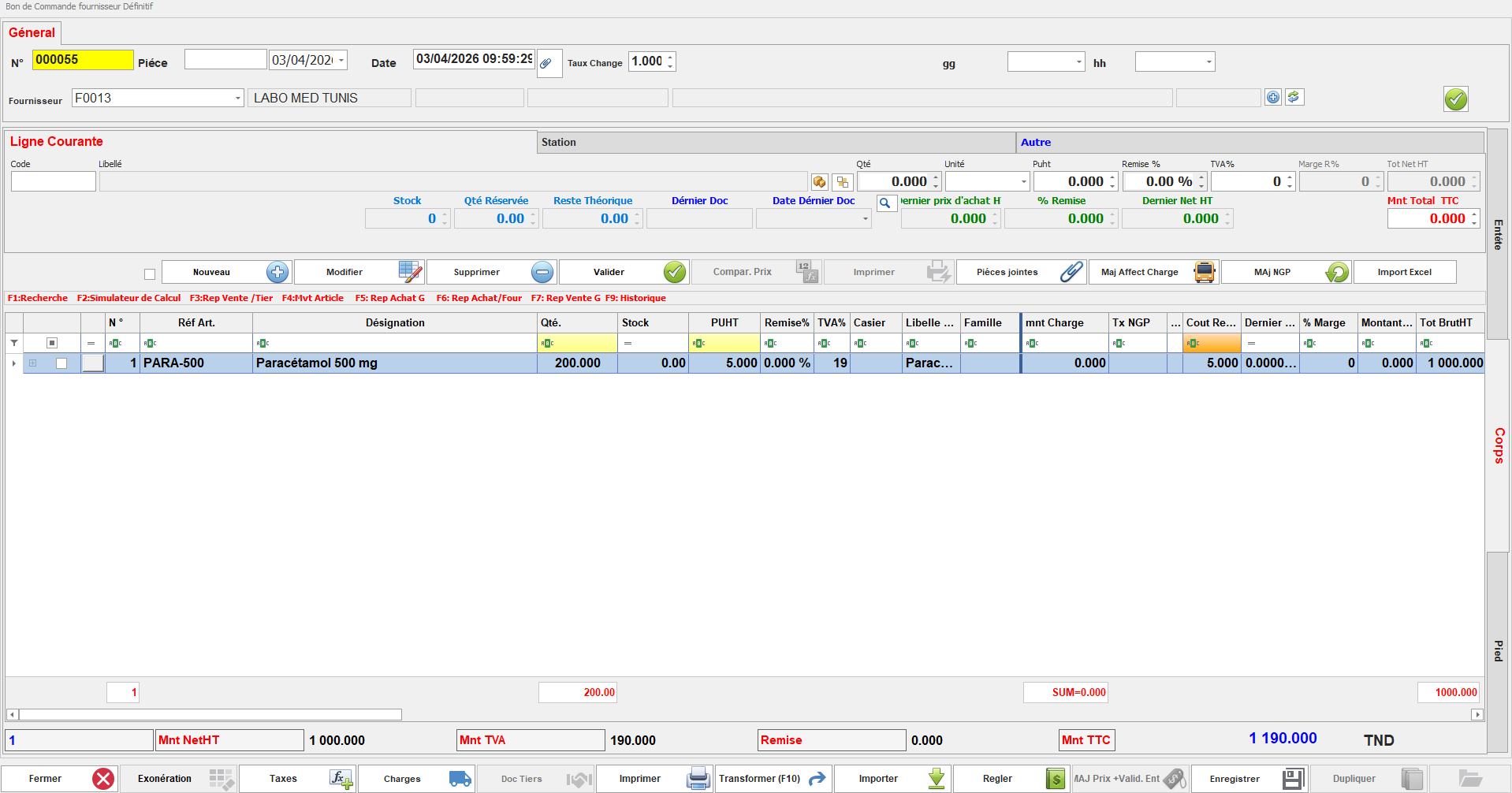Open the Pied side tab
The image size is (1512, 793).
tap(1498, 650)
